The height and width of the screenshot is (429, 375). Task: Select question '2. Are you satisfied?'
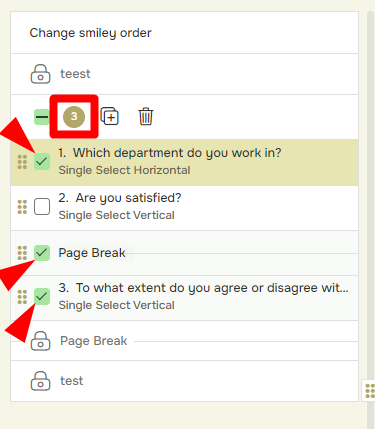[x=120, y=198]
